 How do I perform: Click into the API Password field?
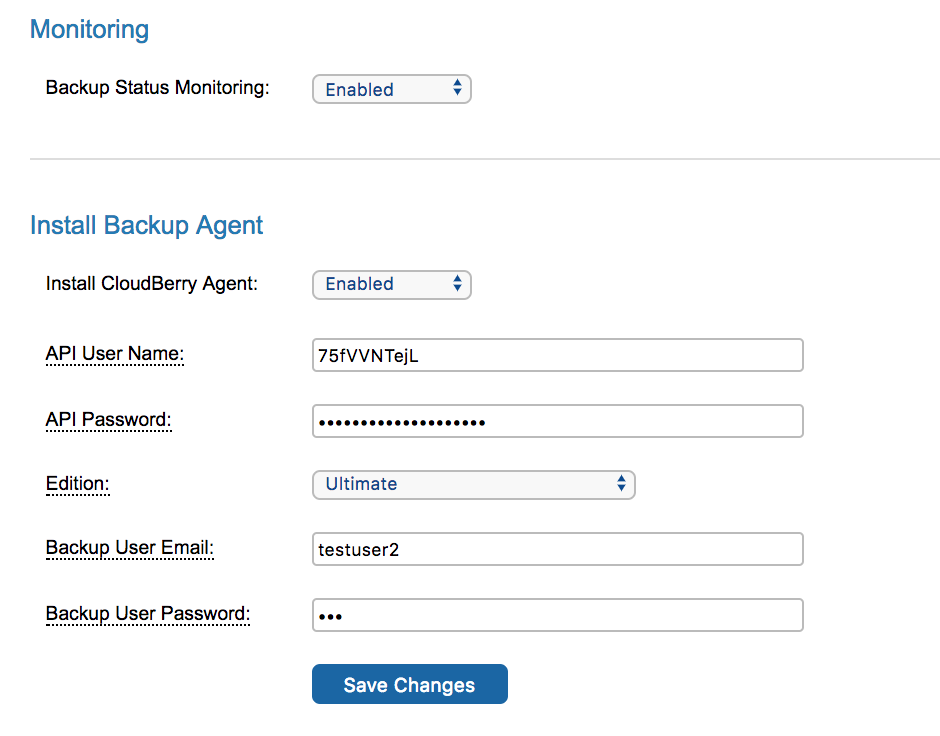(x=558, y=421)
